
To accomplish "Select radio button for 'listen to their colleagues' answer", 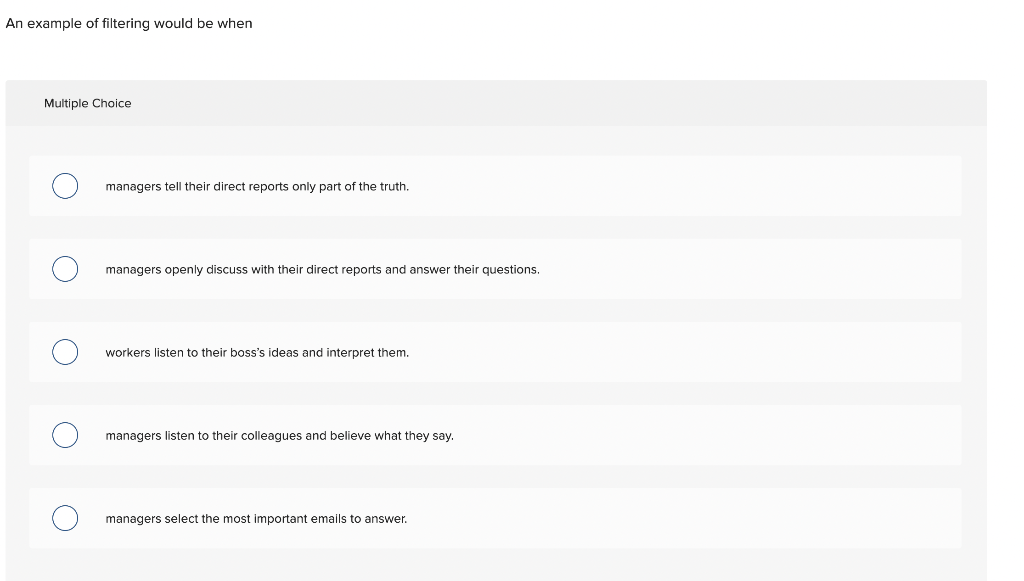I will point(65,435).
